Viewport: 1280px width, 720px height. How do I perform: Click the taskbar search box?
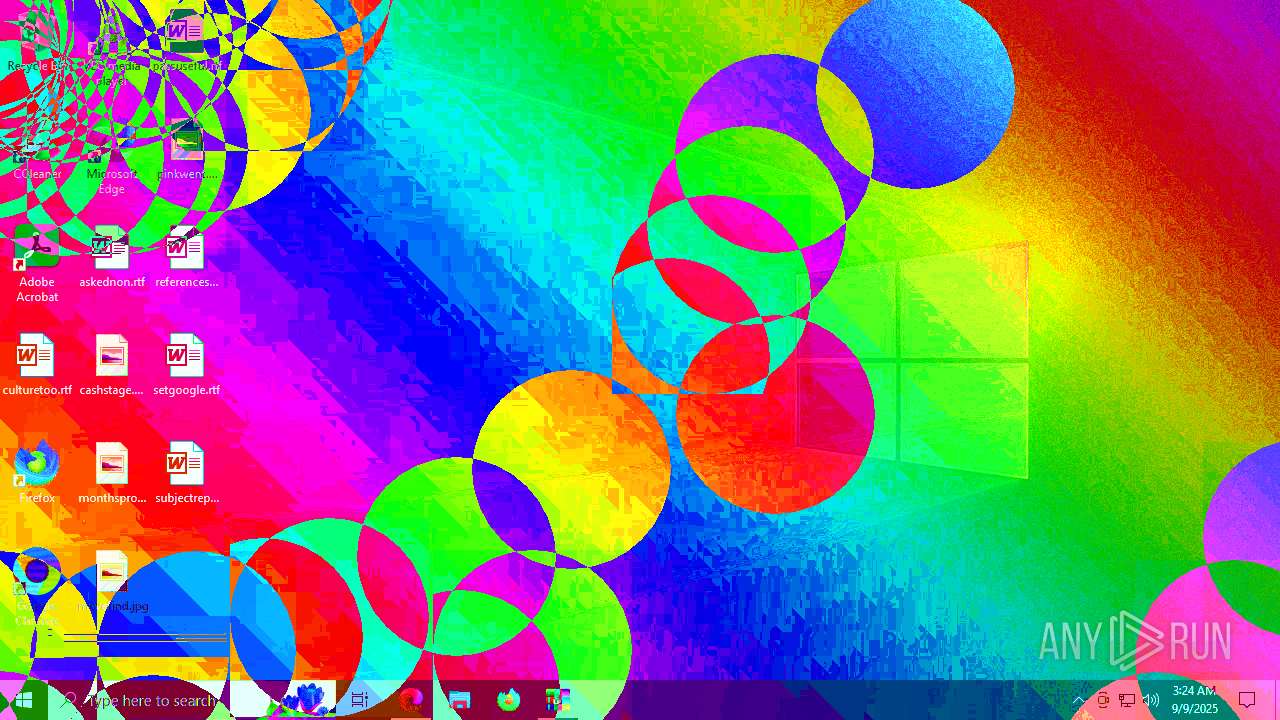pyautogui.click(x=140, y=700)
